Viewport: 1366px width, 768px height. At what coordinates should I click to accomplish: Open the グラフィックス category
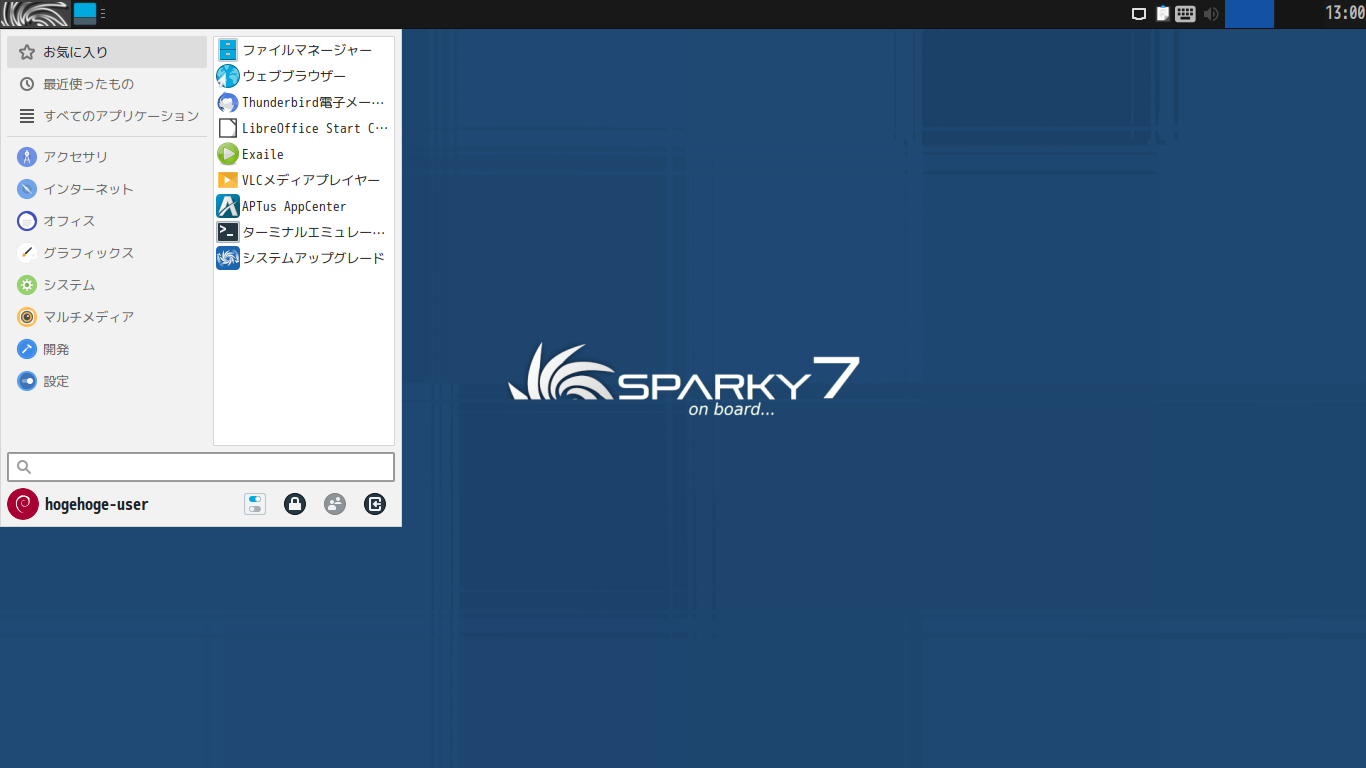point(107,253)
